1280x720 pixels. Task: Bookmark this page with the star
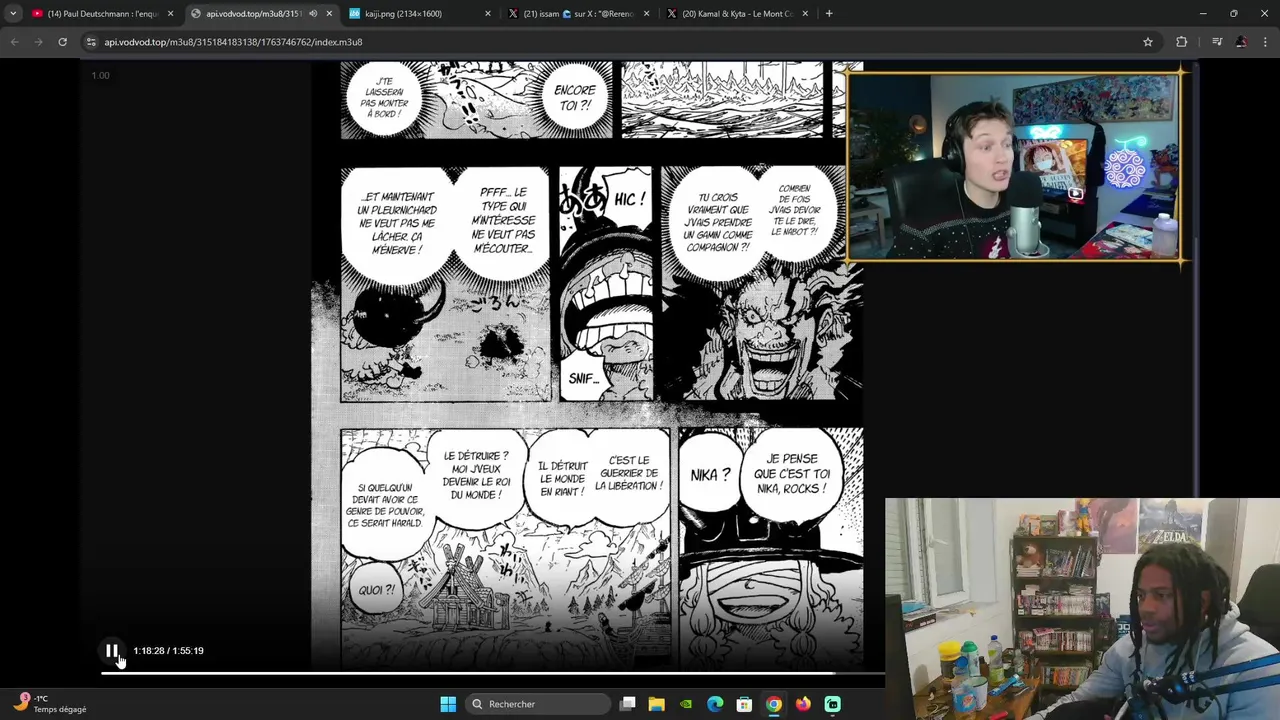[1148, 42]
